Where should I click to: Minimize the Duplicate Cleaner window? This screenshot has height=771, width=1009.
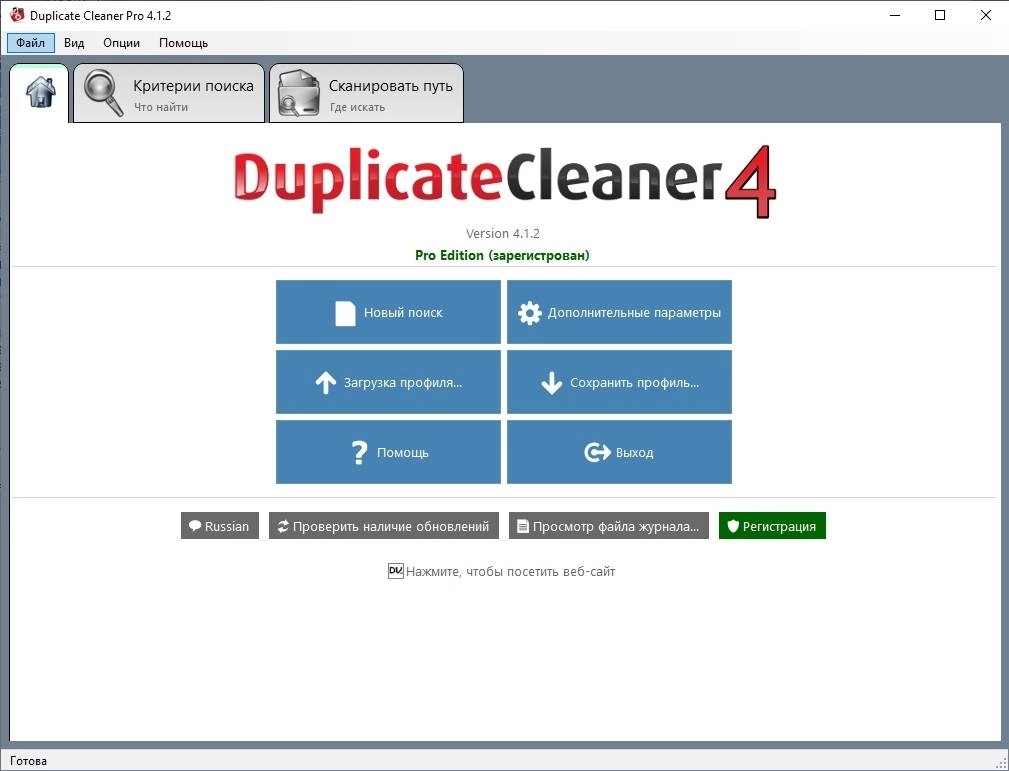click(x=894, y=15)
